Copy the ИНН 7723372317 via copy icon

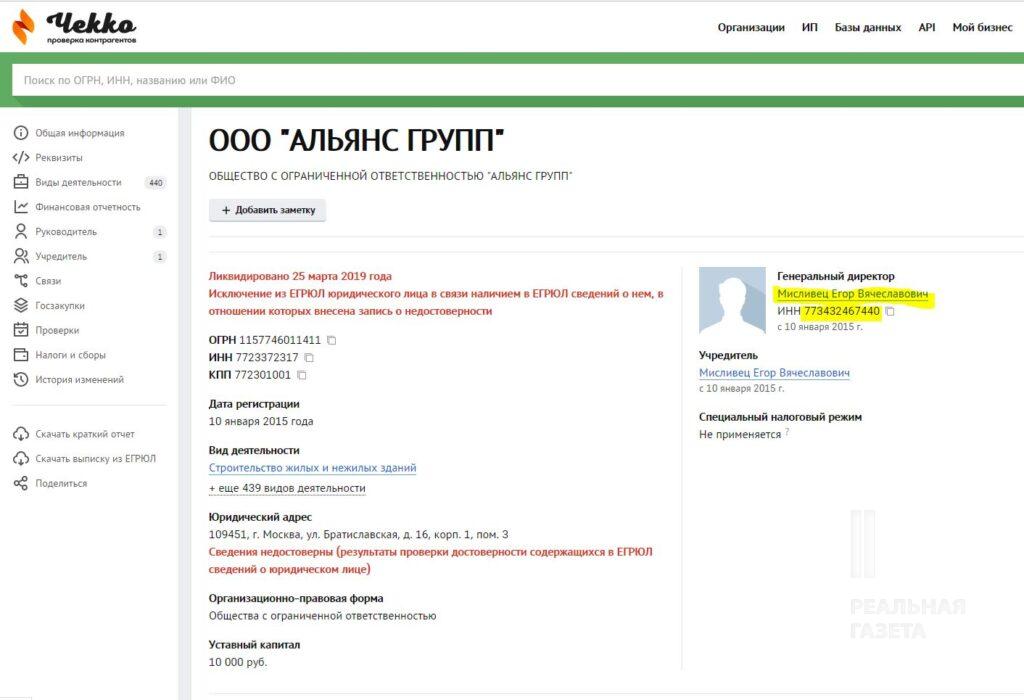pyautogui.click(x=309, y=358)
